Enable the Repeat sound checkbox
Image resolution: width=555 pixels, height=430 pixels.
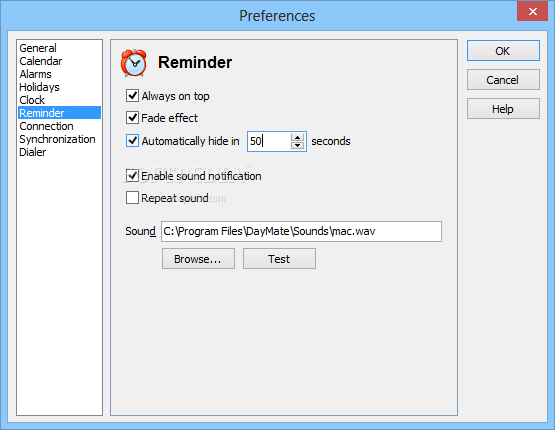(132, 197)
